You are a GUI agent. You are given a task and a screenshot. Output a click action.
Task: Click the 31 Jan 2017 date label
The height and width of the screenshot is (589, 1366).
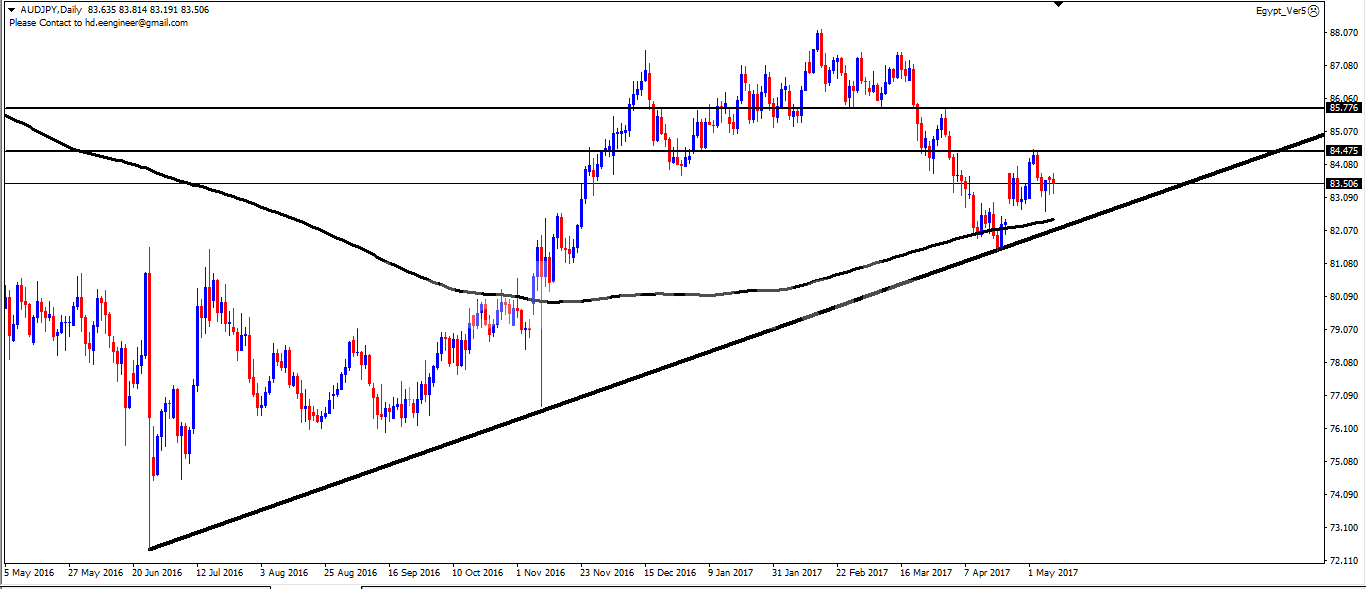click(x=798, y=574)
